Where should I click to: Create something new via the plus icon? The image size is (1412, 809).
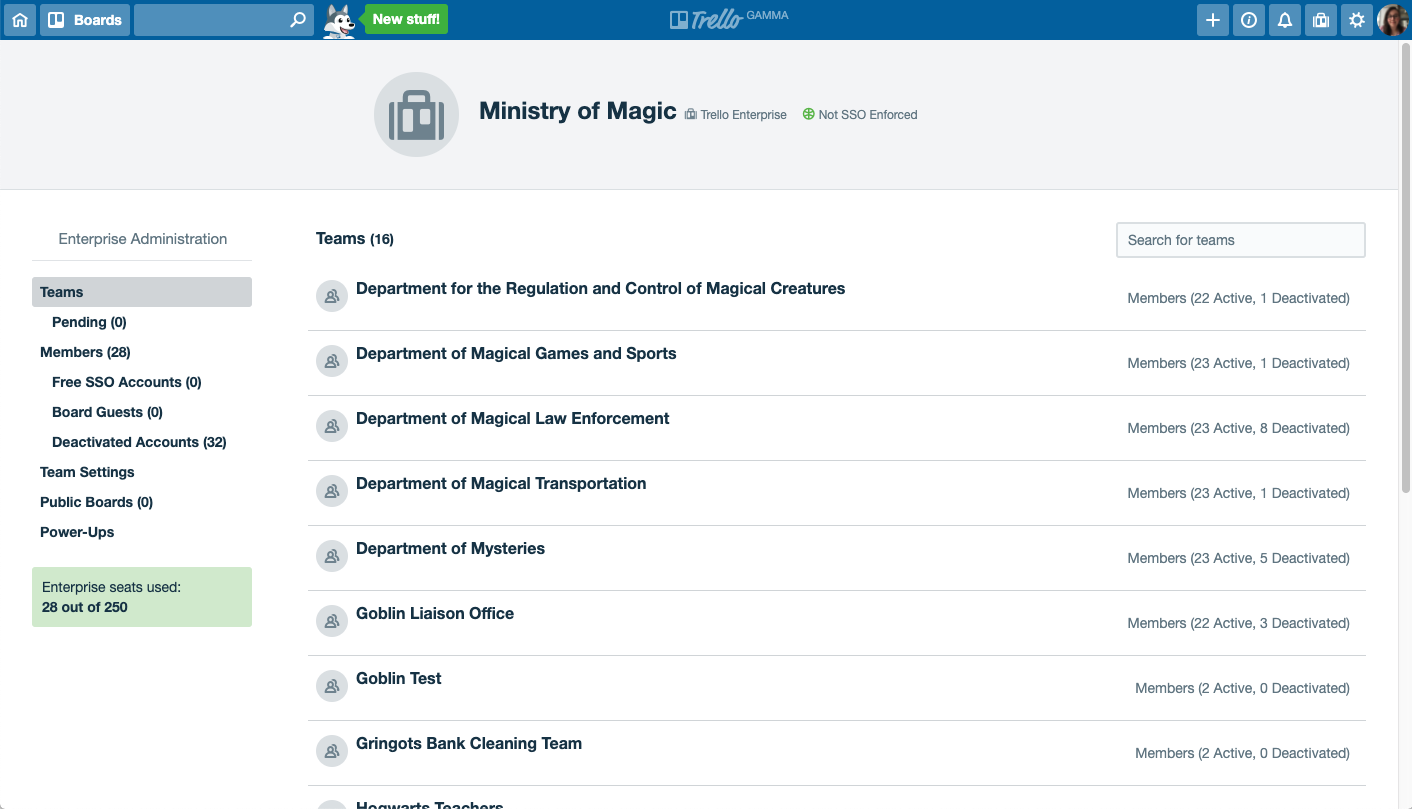tap(1212, 19)
